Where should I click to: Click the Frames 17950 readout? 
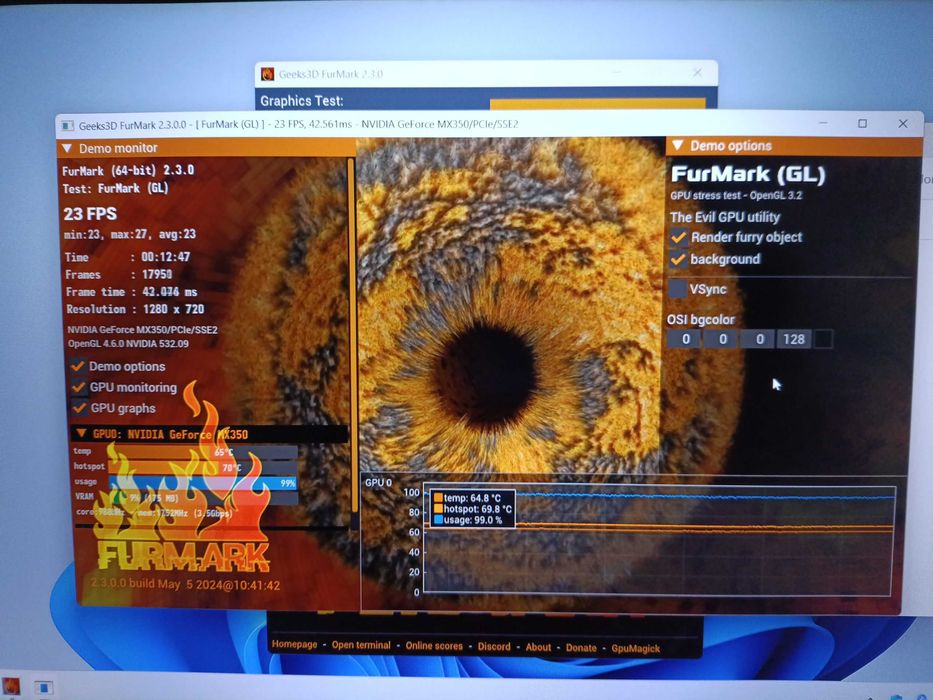pyautogui.click(x=118, y=274)
